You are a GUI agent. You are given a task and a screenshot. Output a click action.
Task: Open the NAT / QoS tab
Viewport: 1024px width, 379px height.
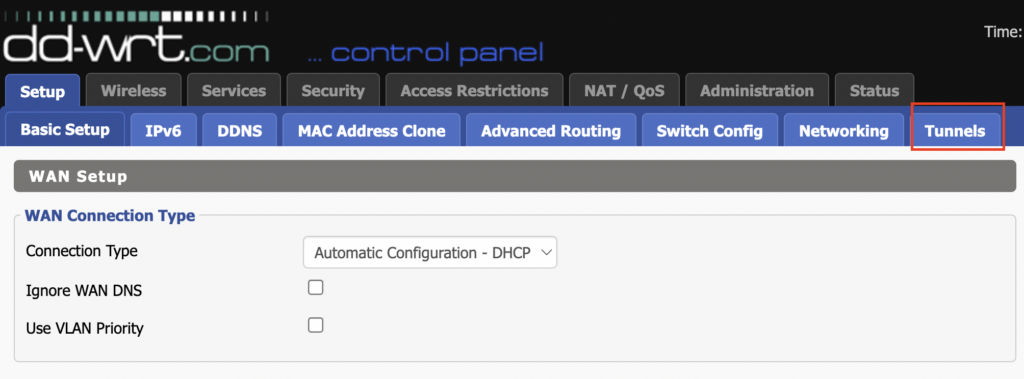pos(624,91)
